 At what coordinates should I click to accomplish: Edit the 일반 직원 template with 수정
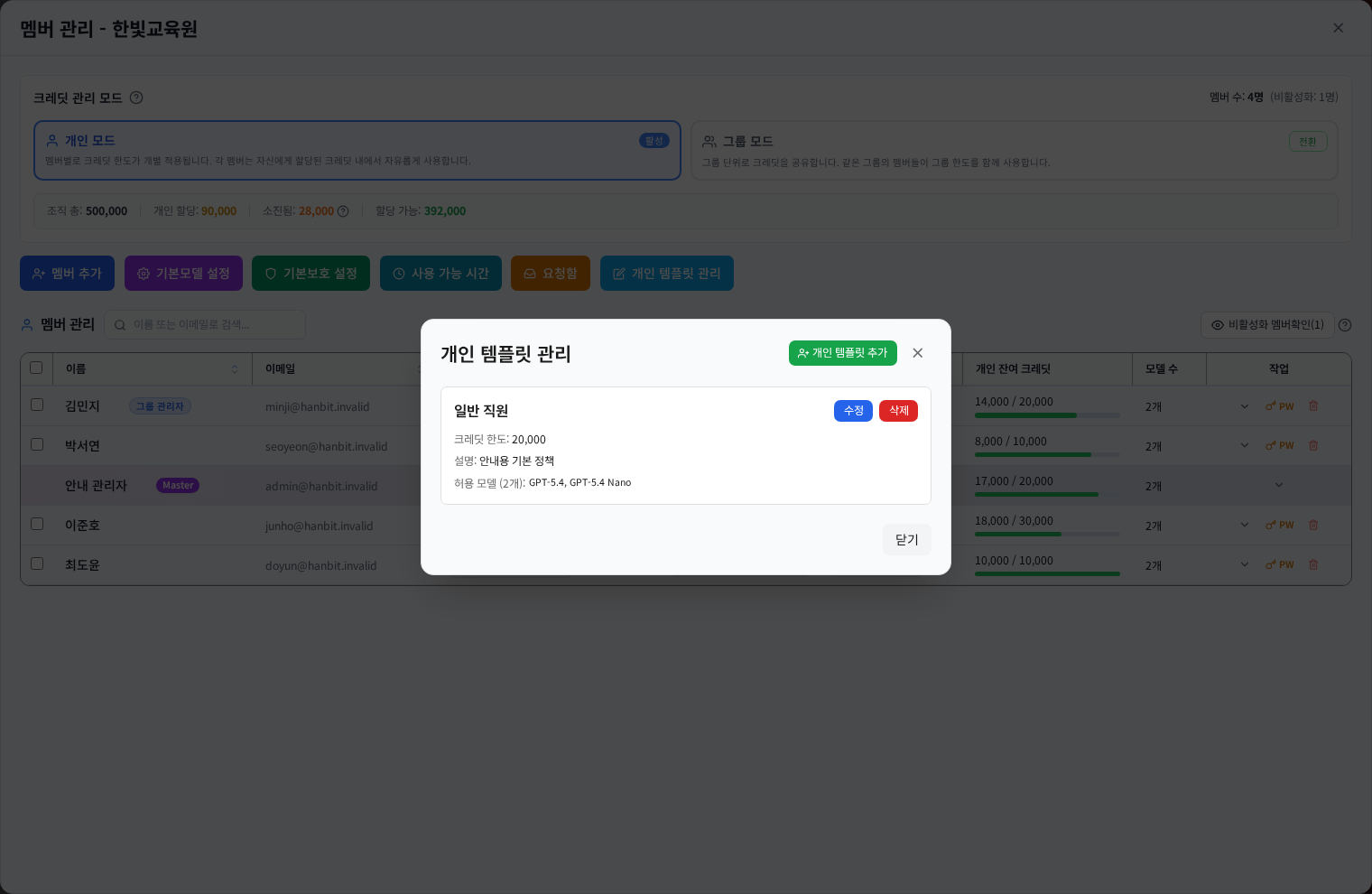pos(853,411)
